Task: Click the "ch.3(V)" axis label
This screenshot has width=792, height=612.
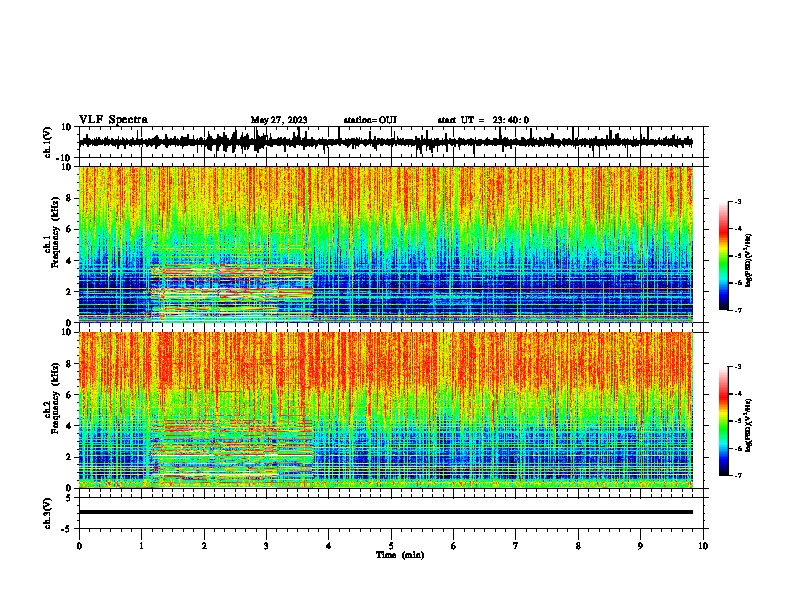Action: [x=48, y=513]
